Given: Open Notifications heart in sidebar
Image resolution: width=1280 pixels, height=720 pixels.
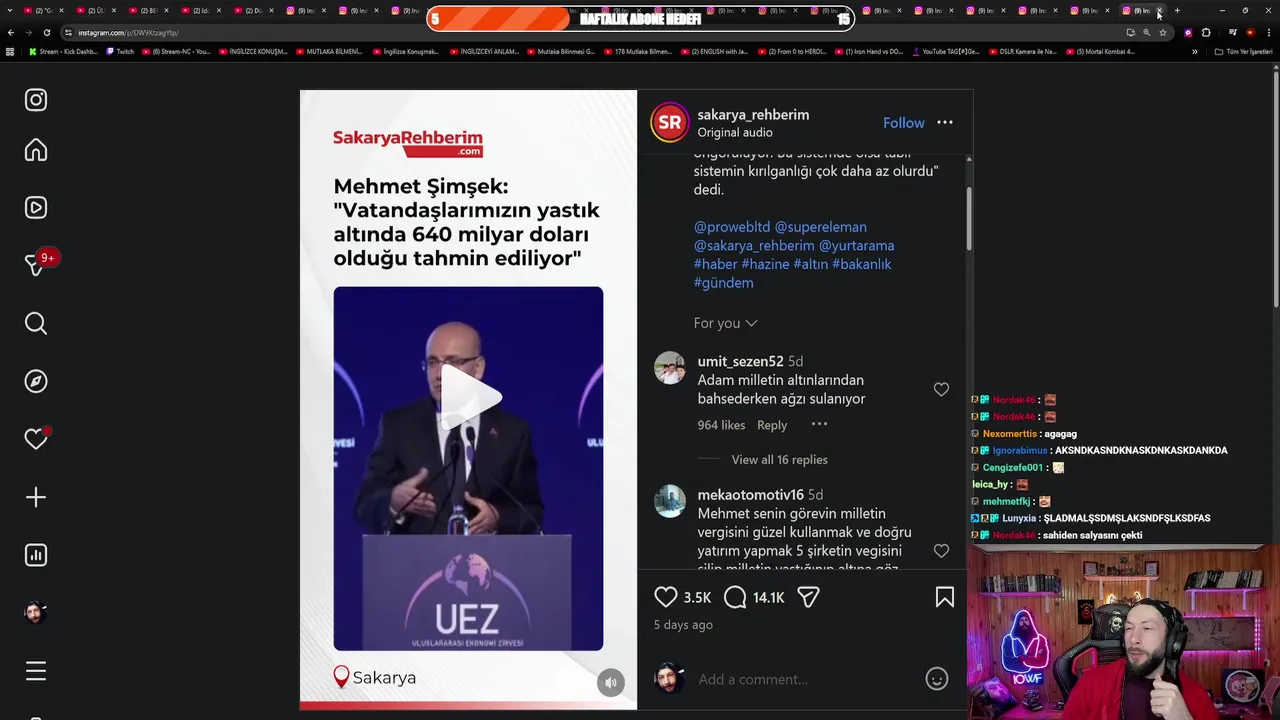Looking at the screenshot, I should pos(36,439).
